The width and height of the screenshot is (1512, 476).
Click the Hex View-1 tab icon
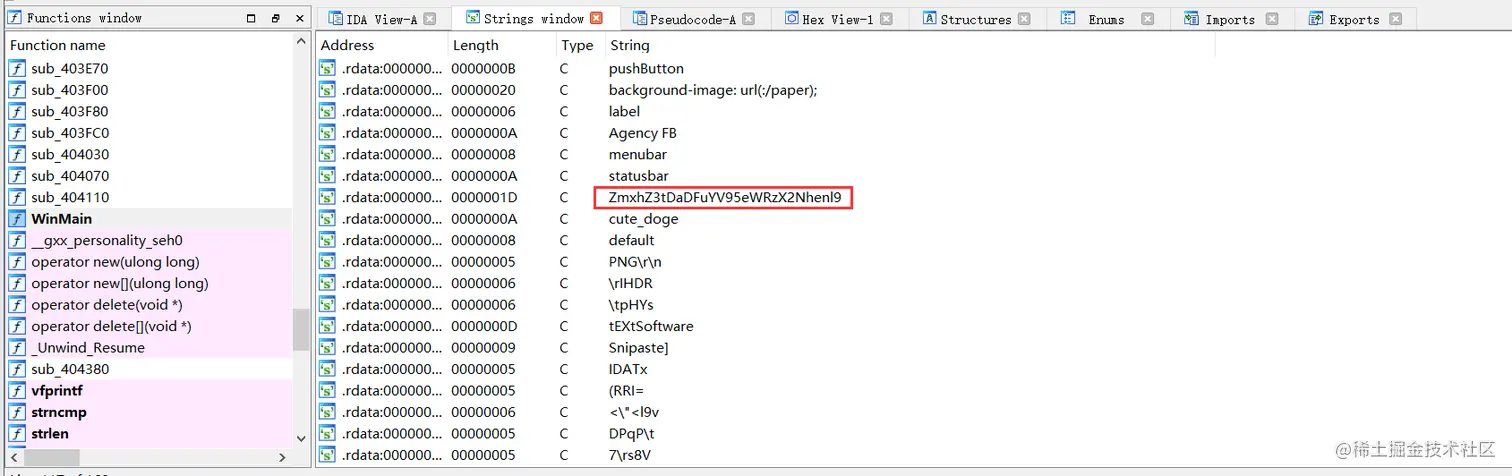coord(792,18)
